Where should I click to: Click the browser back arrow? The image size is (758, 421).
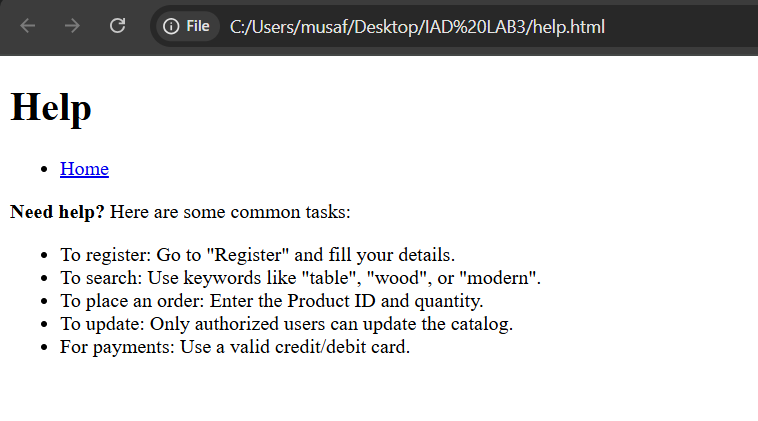[x=28, y=26]
